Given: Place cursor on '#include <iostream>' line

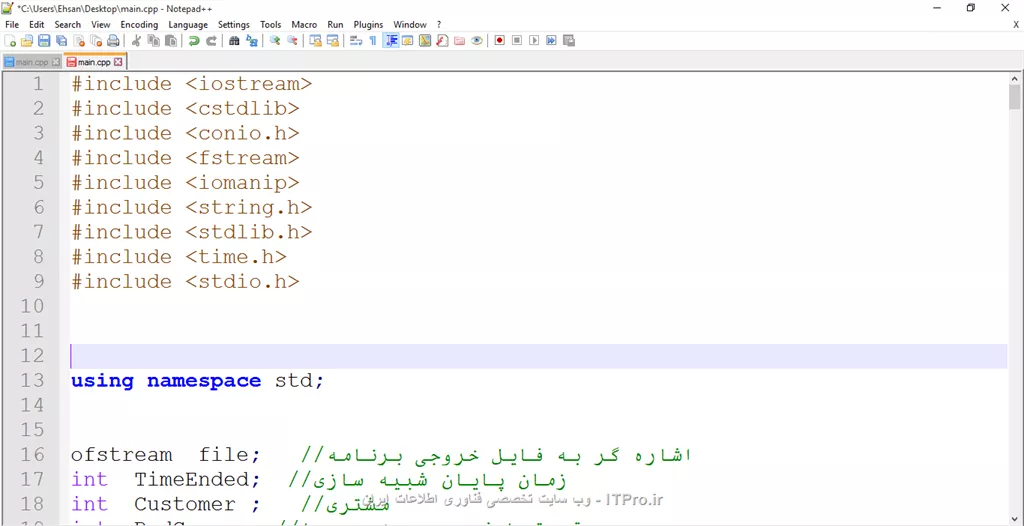Looking at the screenshot, I should click(x=191, y=84).
